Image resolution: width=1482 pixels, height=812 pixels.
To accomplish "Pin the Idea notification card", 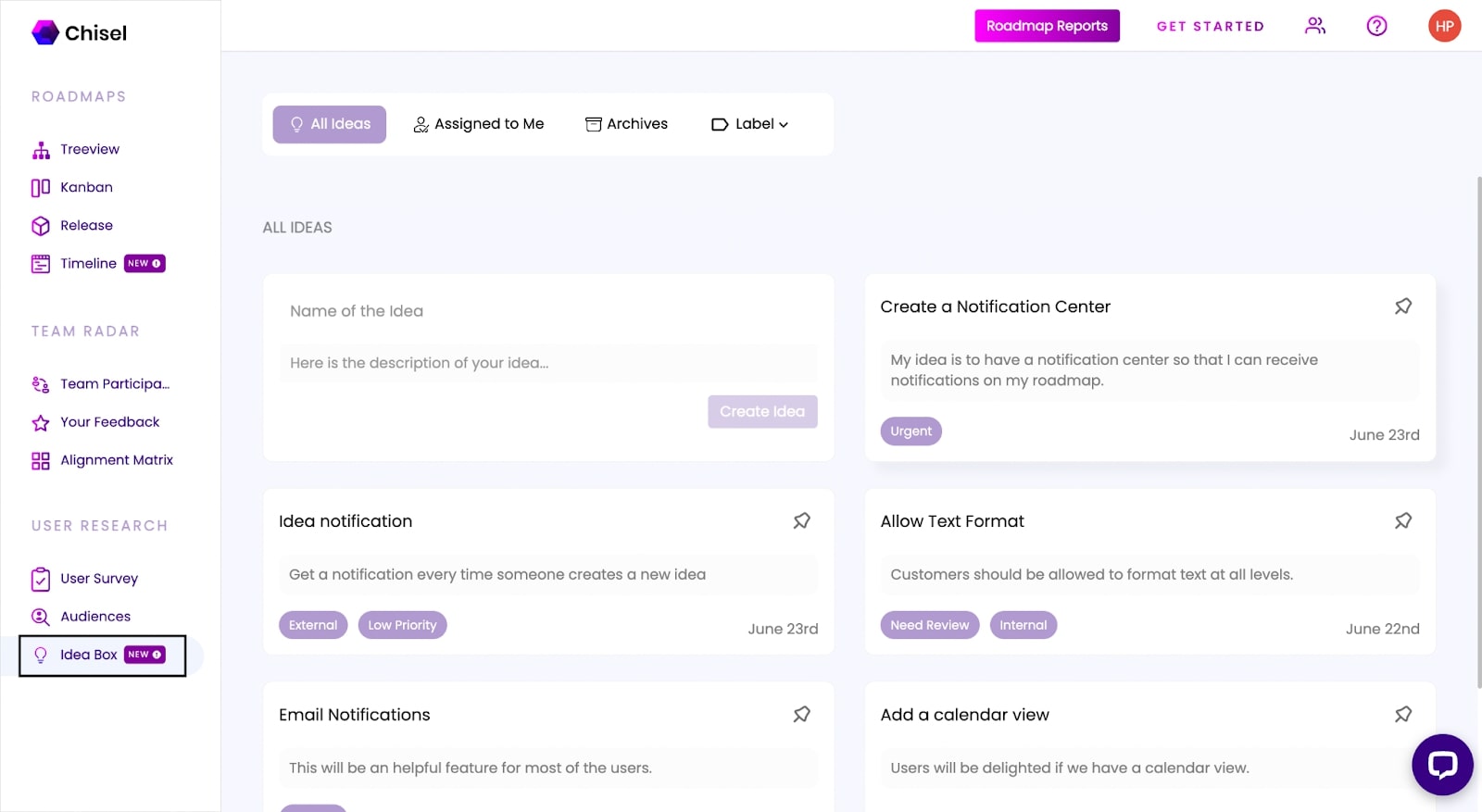I will [802, 521].
